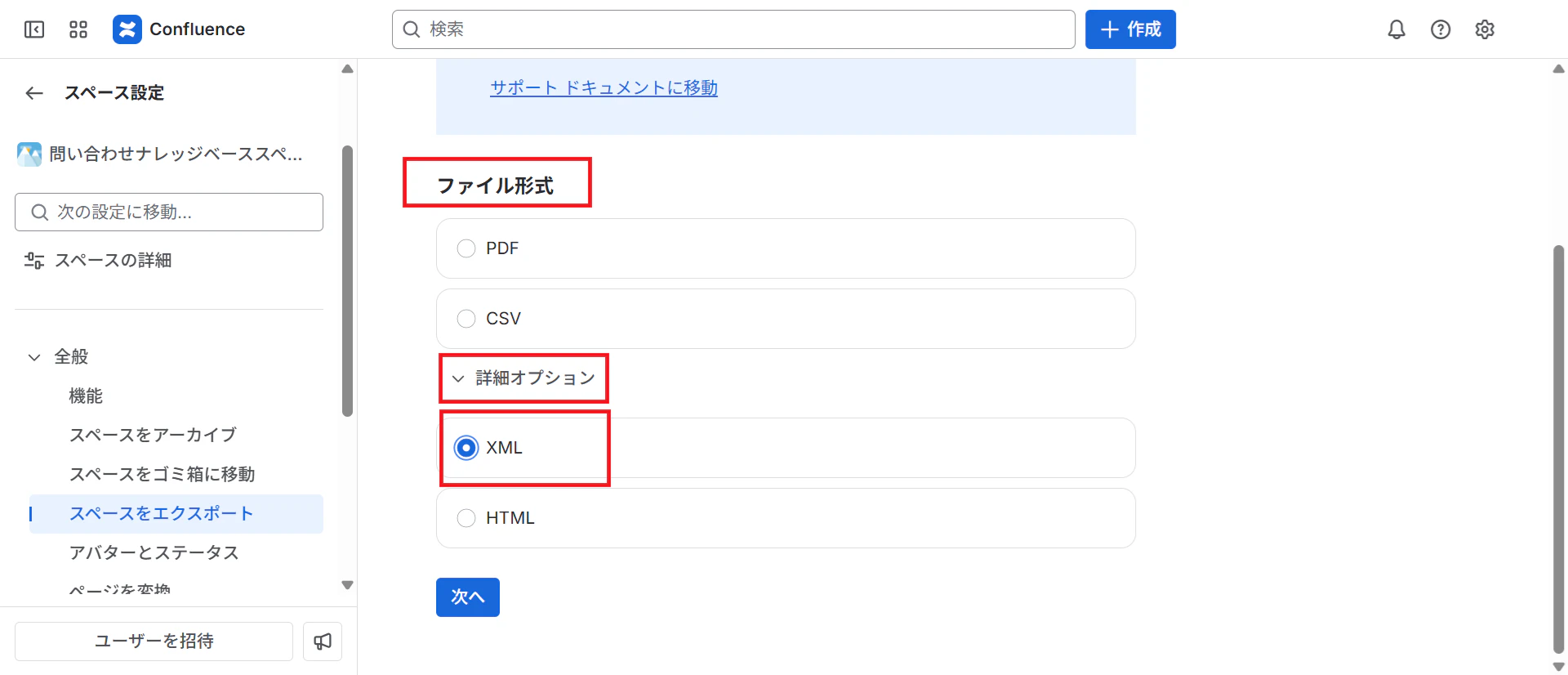The height and width of the screenshot is (675, 1568).
Task: Click the megaphone feedback icon
Action: click(323, 641)
